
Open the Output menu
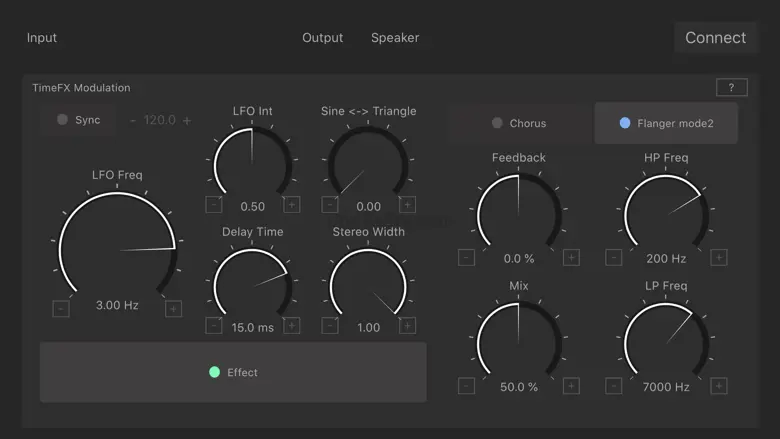322,38
